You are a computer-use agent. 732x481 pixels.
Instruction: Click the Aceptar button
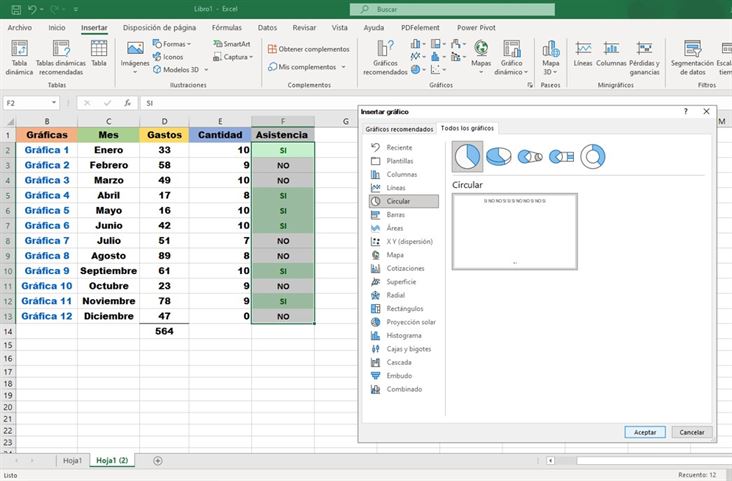click(x=645, y=432)
